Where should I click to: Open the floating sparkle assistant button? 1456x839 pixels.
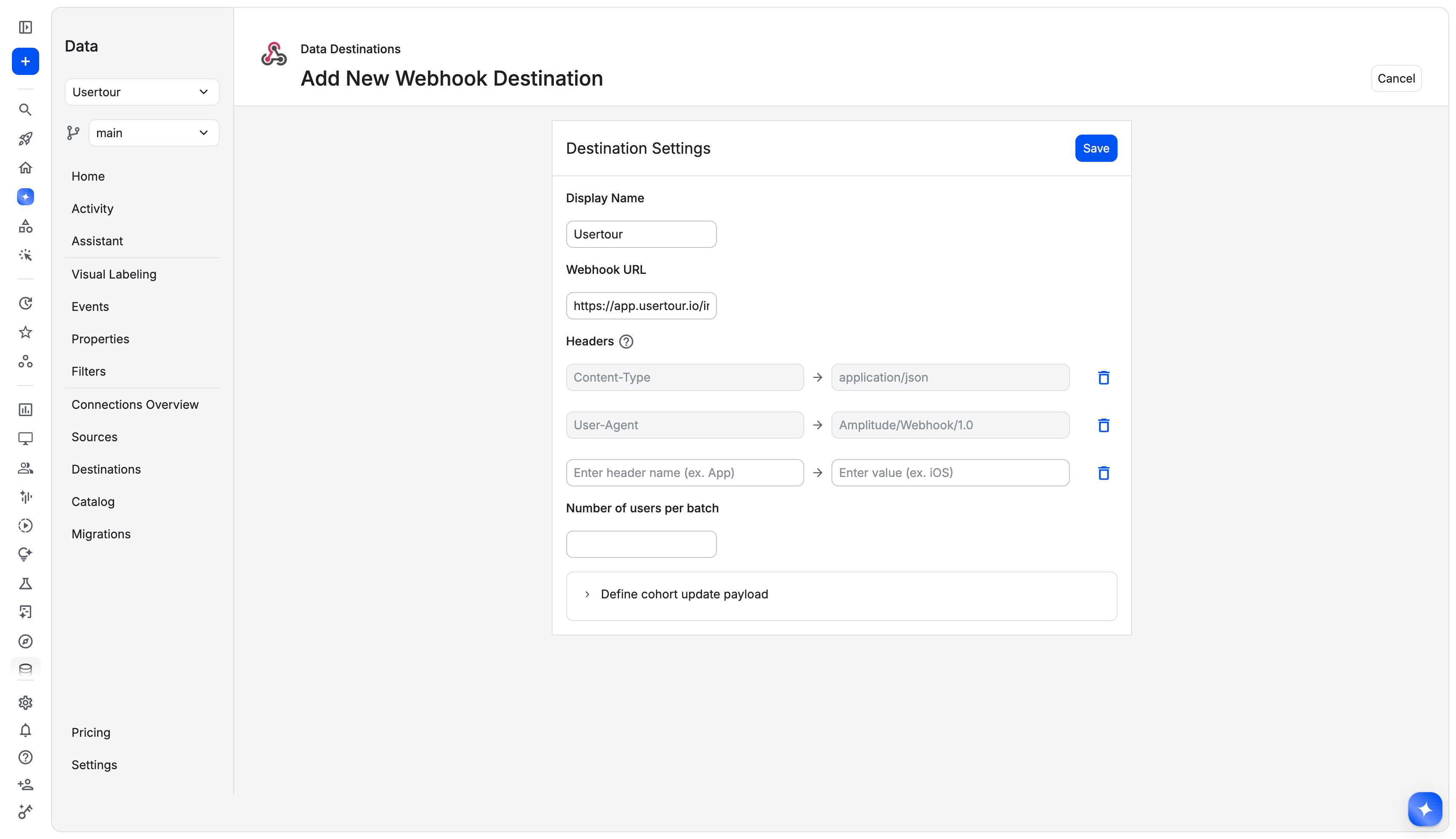click(x=1425, y=809)
